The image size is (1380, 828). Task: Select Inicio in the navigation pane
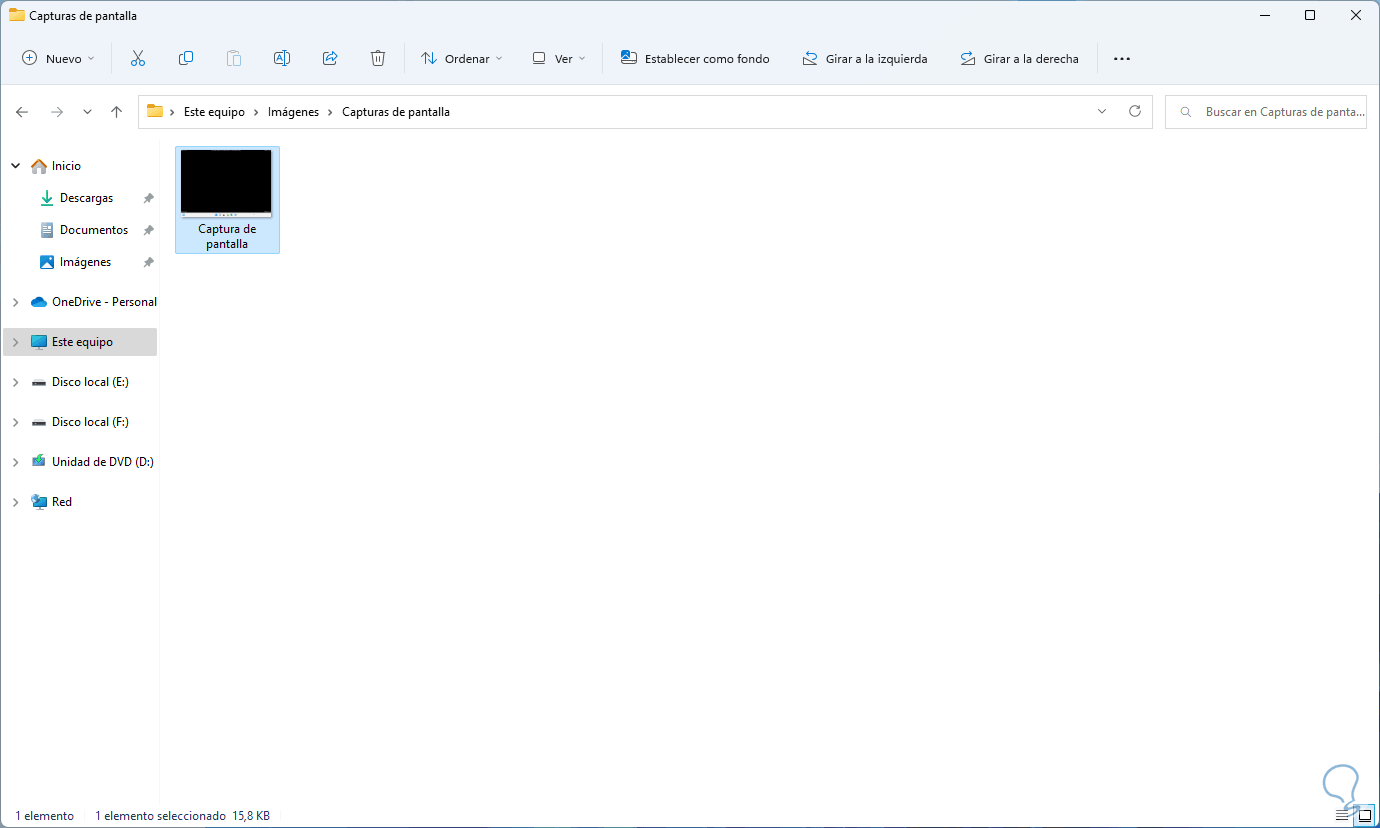pos(66,166)
